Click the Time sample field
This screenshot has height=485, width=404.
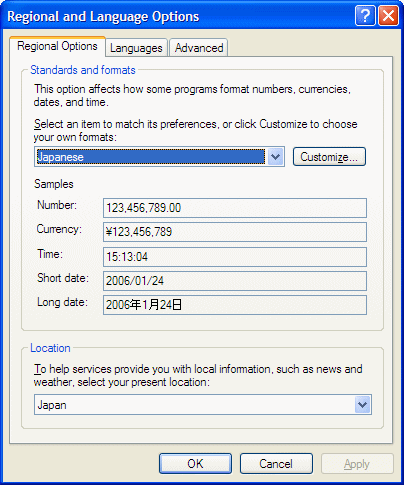235,257
